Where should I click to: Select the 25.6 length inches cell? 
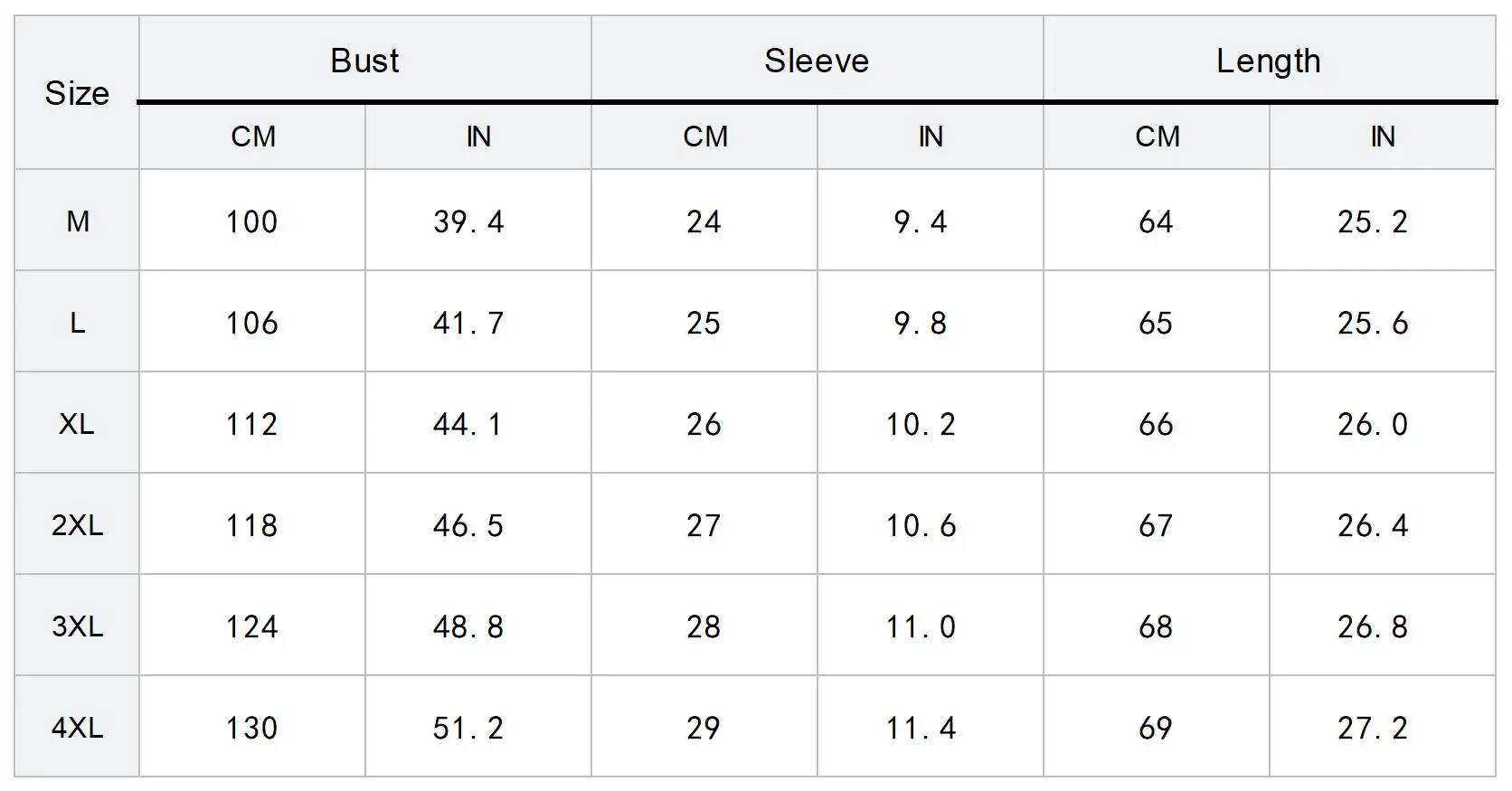pyautogui.click(x=1373, y=323)
